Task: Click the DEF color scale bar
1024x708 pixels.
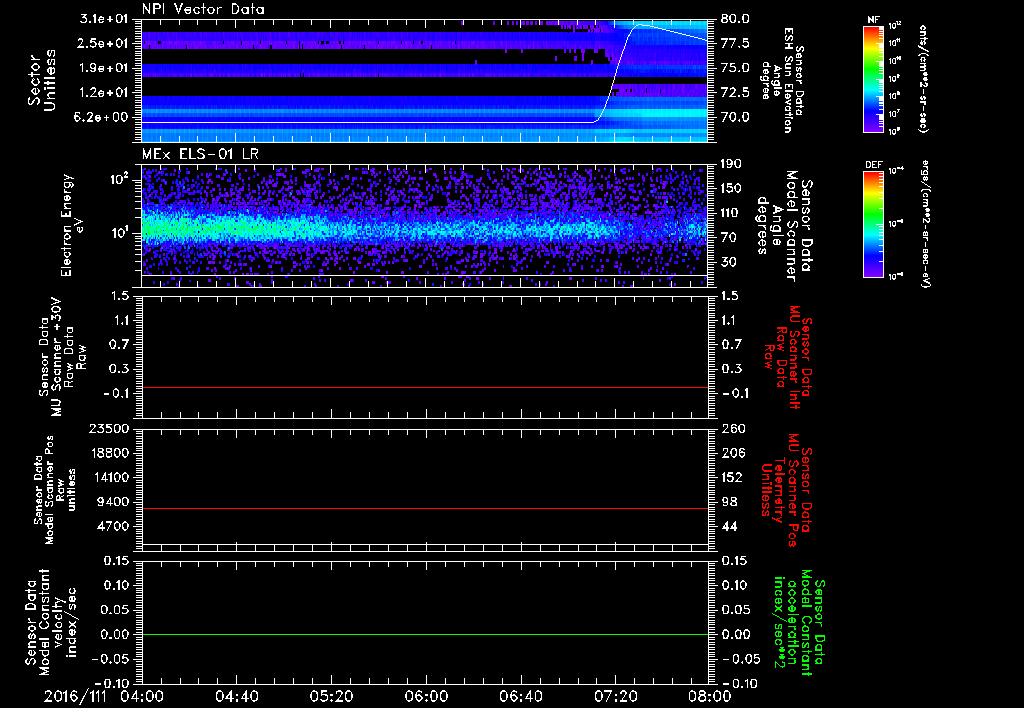Action: coord(874,224)
